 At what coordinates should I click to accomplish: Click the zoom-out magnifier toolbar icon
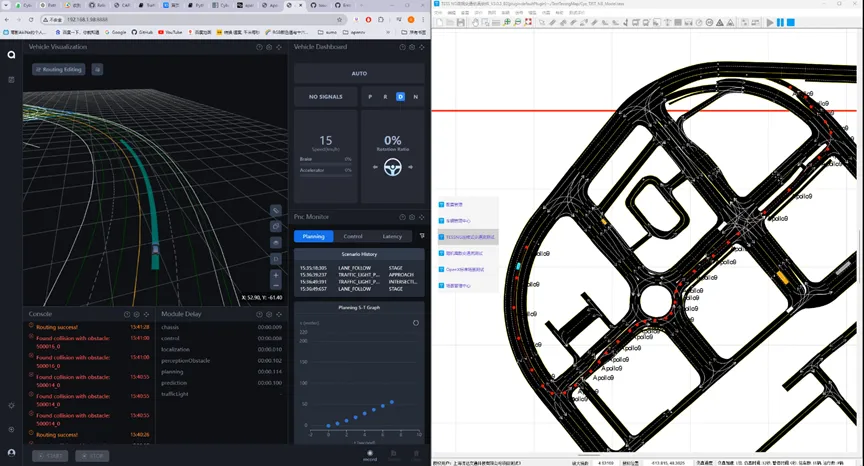click(x=517, y=23)
